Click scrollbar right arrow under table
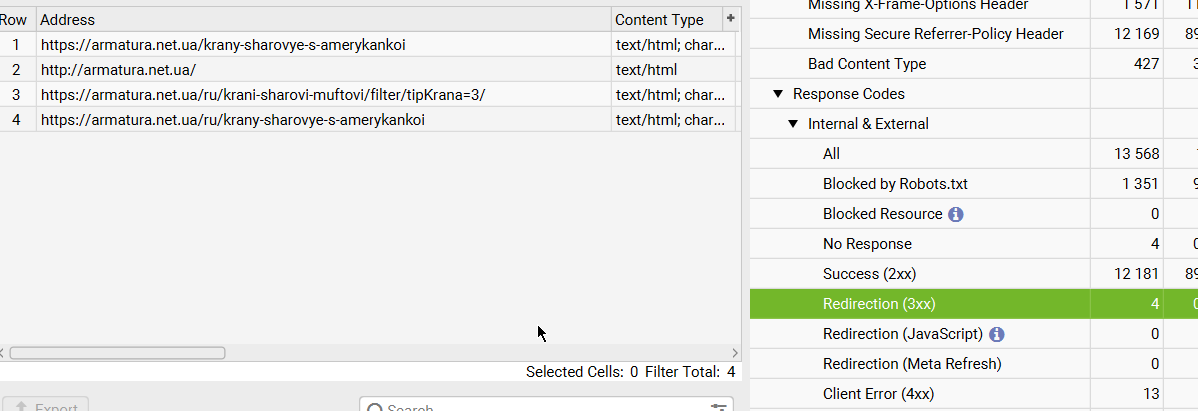Viewport: 1198px width, 411px height. click(x=735, y=353)
